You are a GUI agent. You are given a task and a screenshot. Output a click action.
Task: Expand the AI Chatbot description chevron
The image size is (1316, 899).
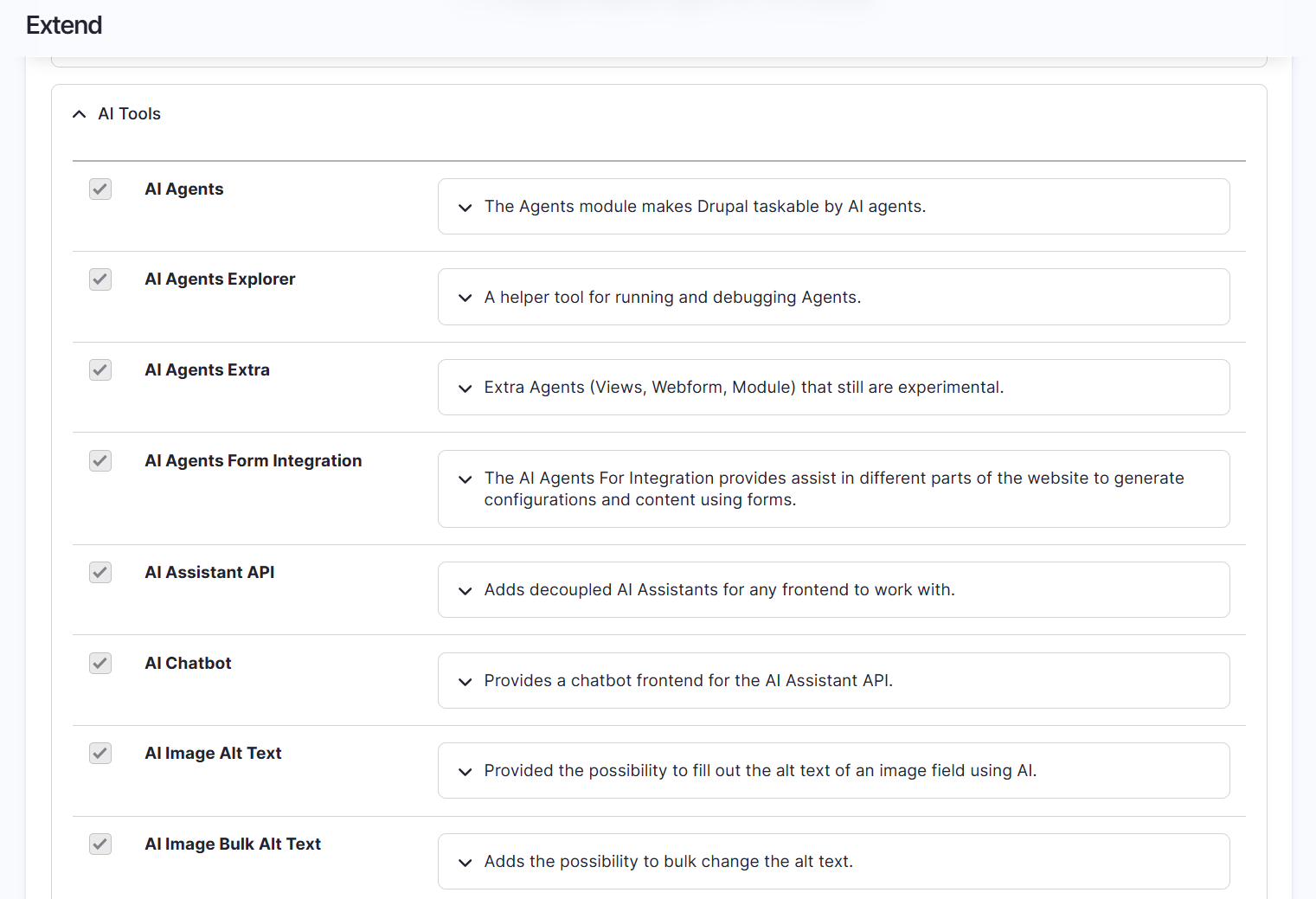[465, 682]
